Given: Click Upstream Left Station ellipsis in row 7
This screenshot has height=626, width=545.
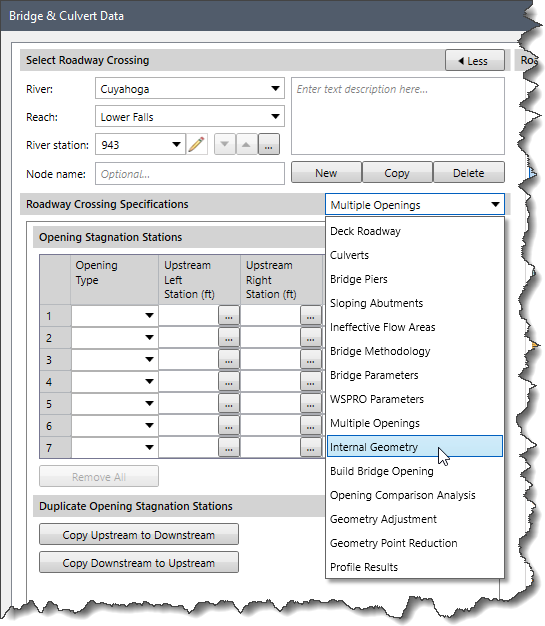Looking at the screenshot, I should 229,448.
